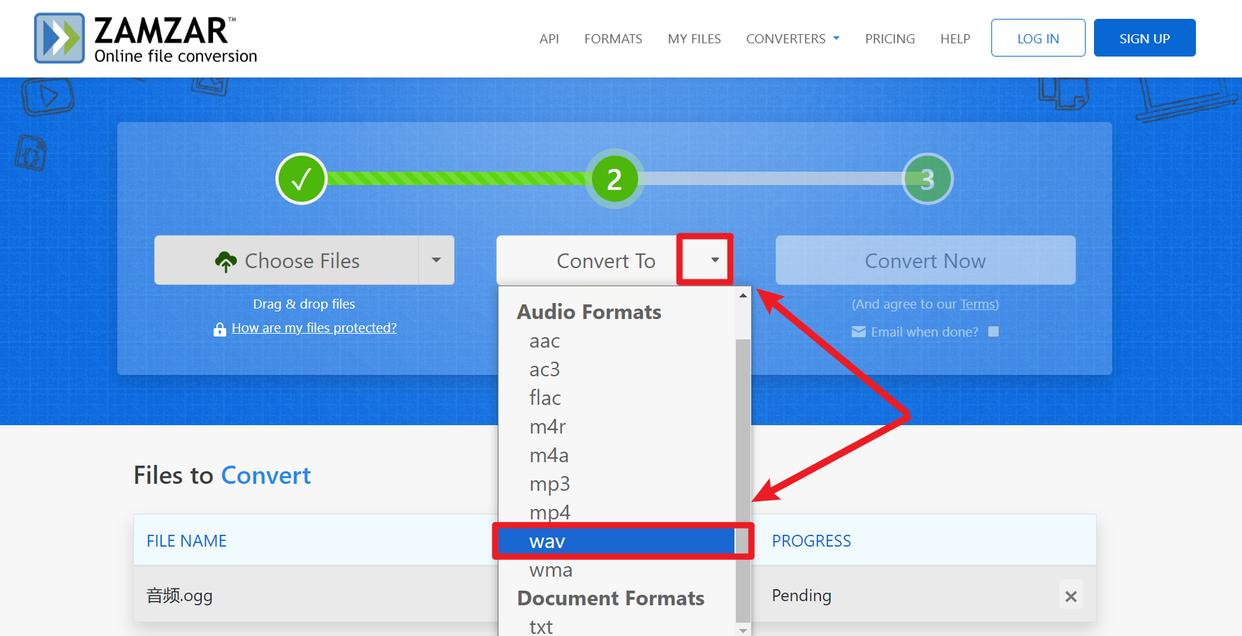Click the Files to Convert heading
1242x636 pixels.
(x=222, y=475)
